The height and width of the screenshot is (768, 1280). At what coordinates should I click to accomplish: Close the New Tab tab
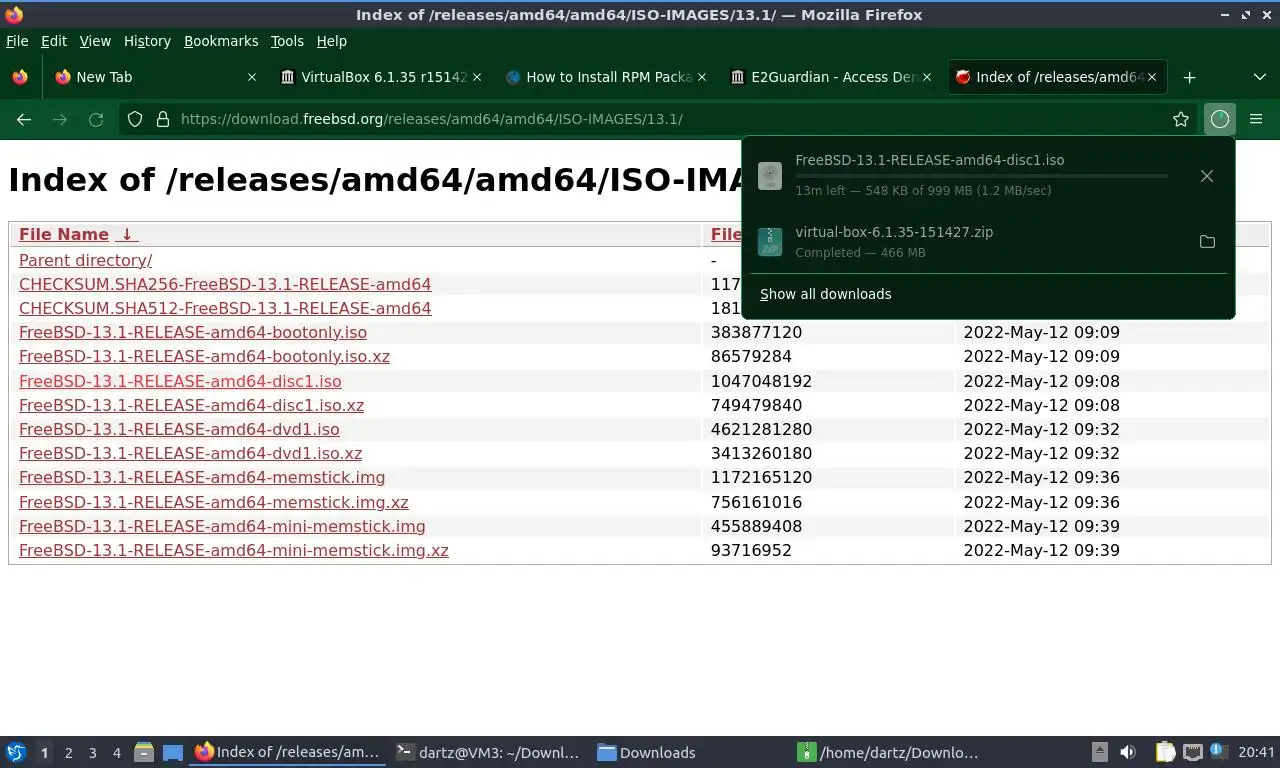click(252, 77)
